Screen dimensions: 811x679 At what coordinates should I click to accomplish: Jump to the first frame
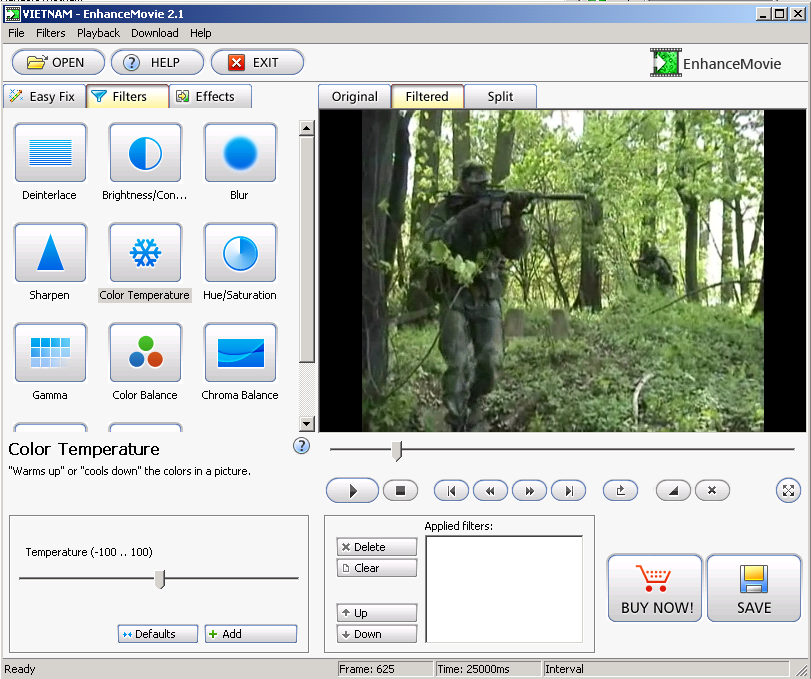tap(451, 491)
